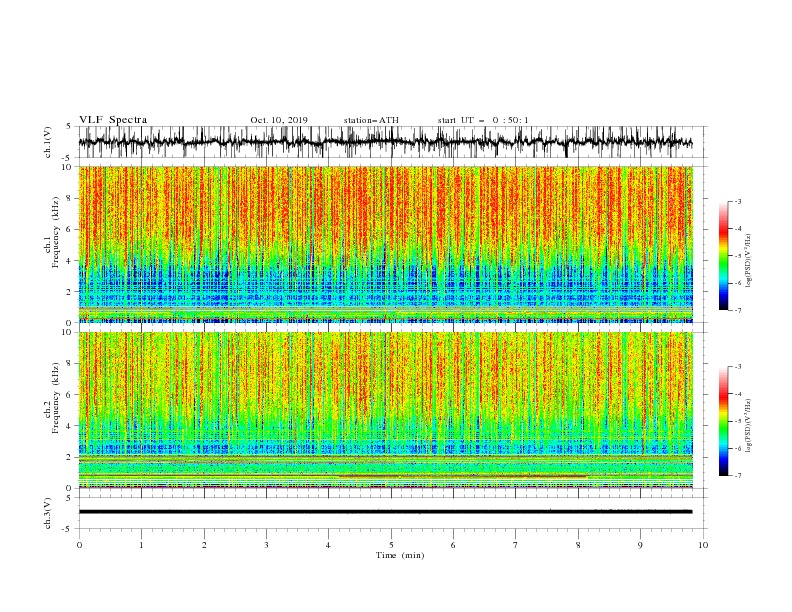Select the date label "Oct. 10, 2019"
The height and width of the screenshot is (612, 792).
click(279, 120)
